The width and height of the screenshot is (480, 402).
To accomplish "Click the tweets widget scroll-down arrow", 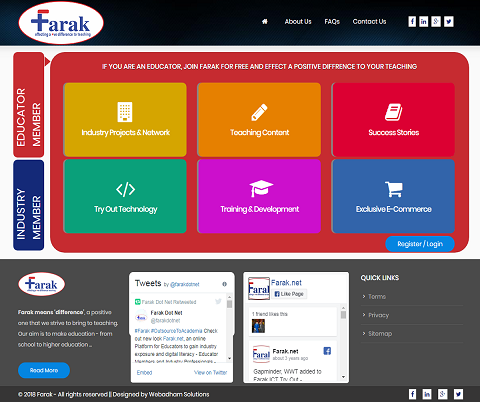I will (x=229, y=358).
